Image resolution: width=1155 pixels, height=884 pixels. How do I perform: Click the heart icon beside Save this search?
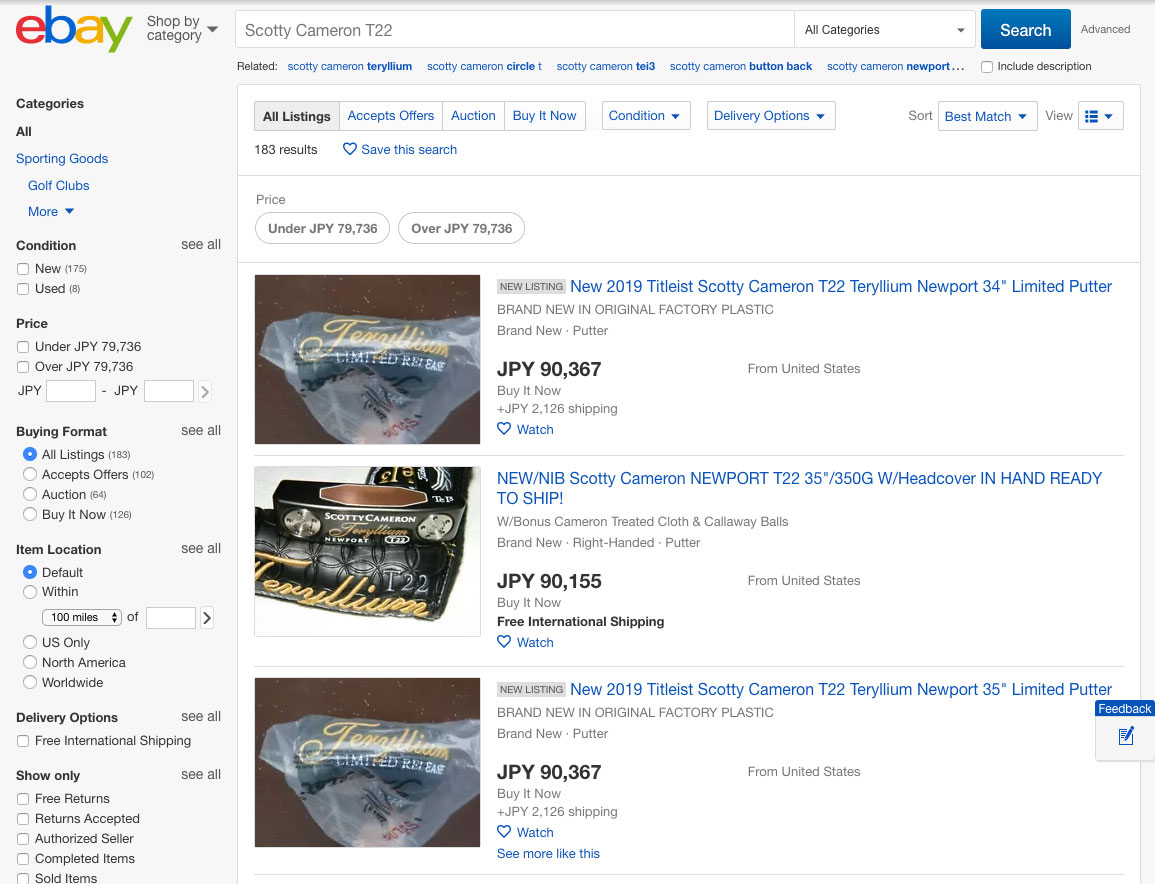(350, 149)
